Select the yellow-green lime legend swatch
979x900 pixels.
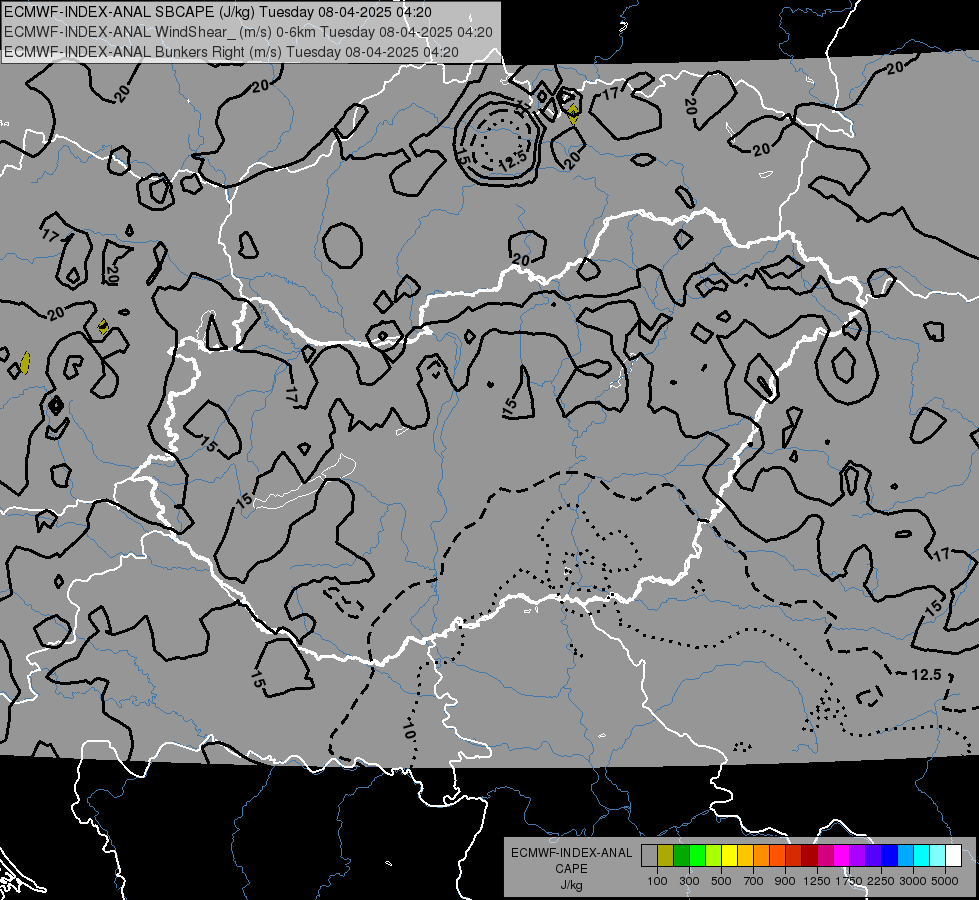pos(713,856)
